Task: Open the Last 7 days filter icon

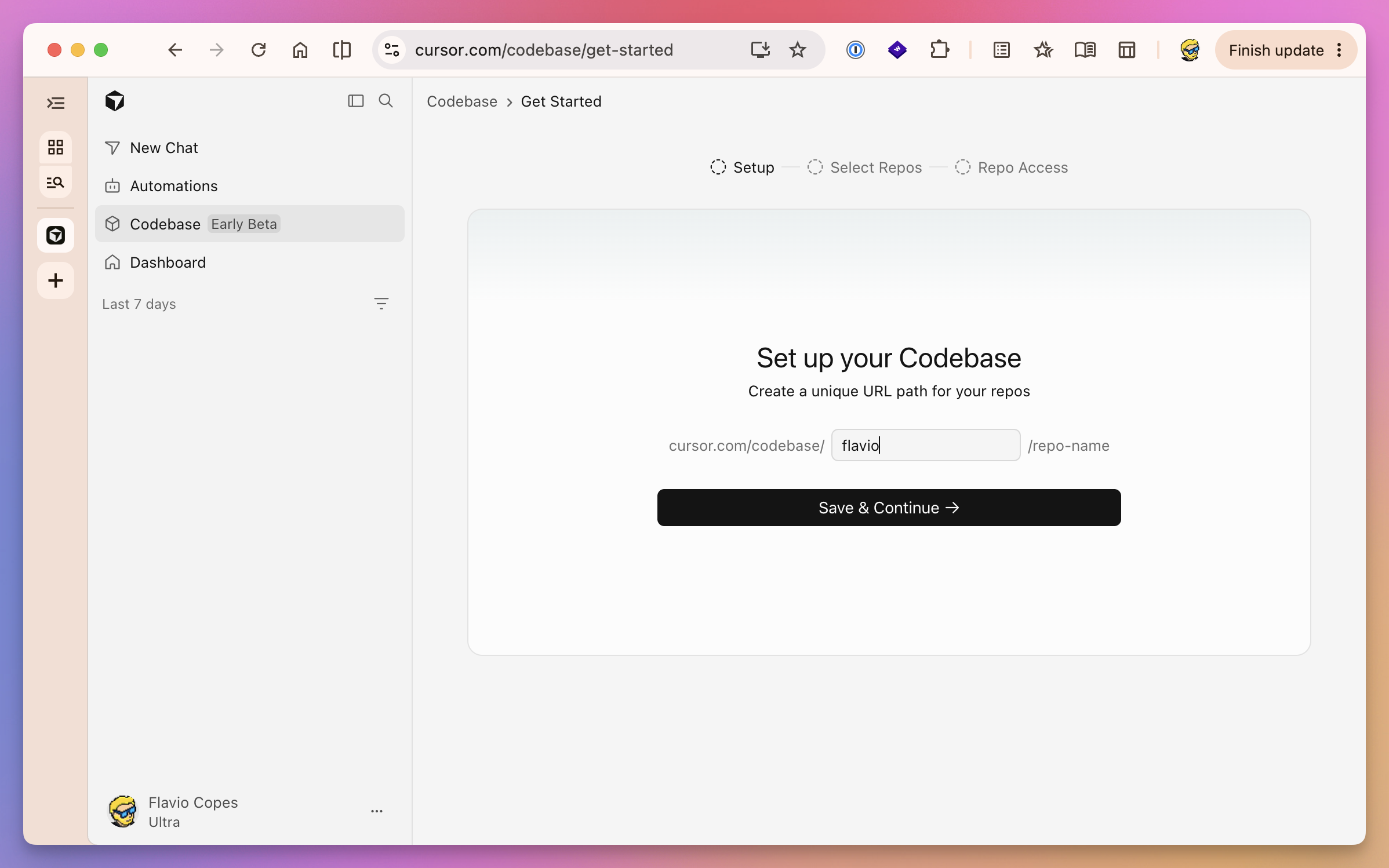Action: pos(381,304)
